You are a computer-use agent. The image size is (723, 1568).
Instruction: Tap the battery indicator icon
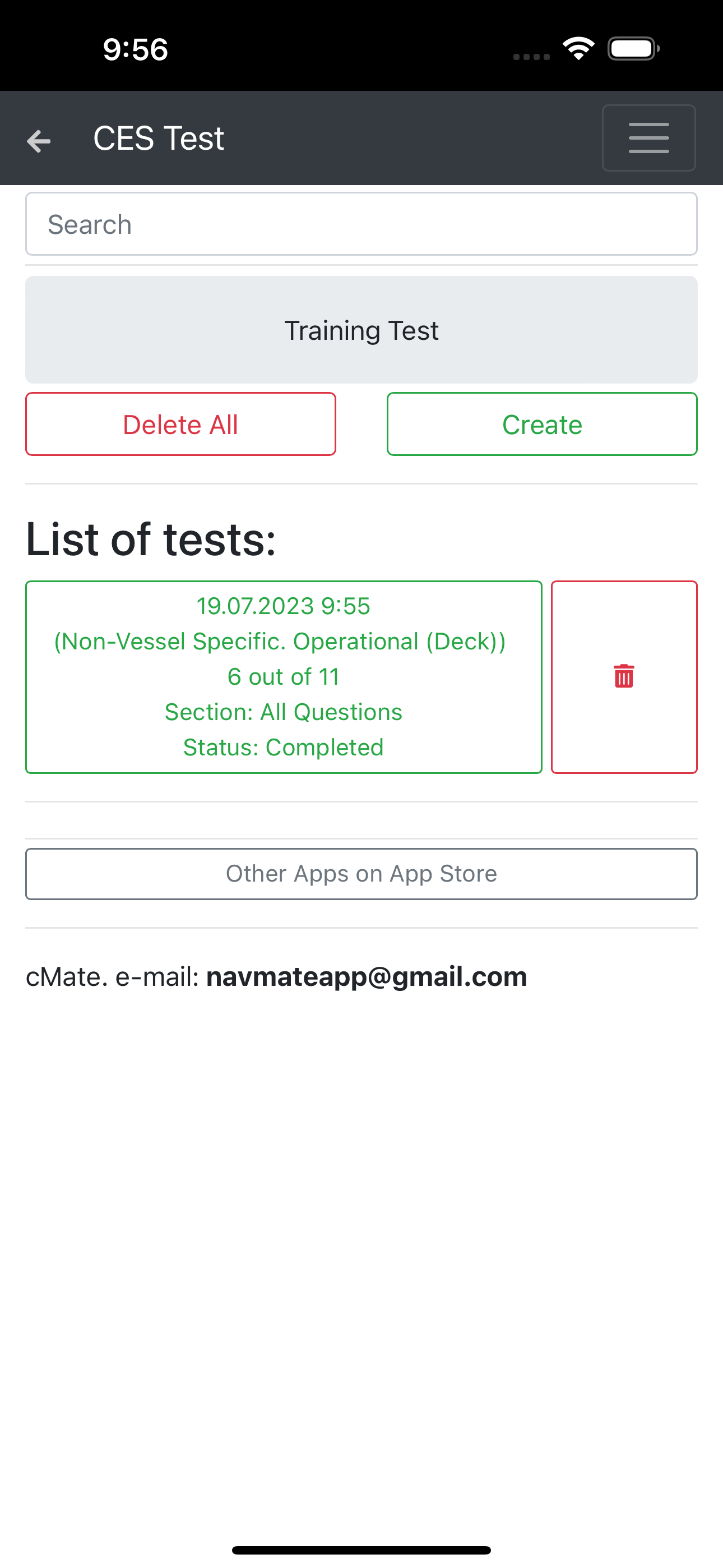point(633,49)
